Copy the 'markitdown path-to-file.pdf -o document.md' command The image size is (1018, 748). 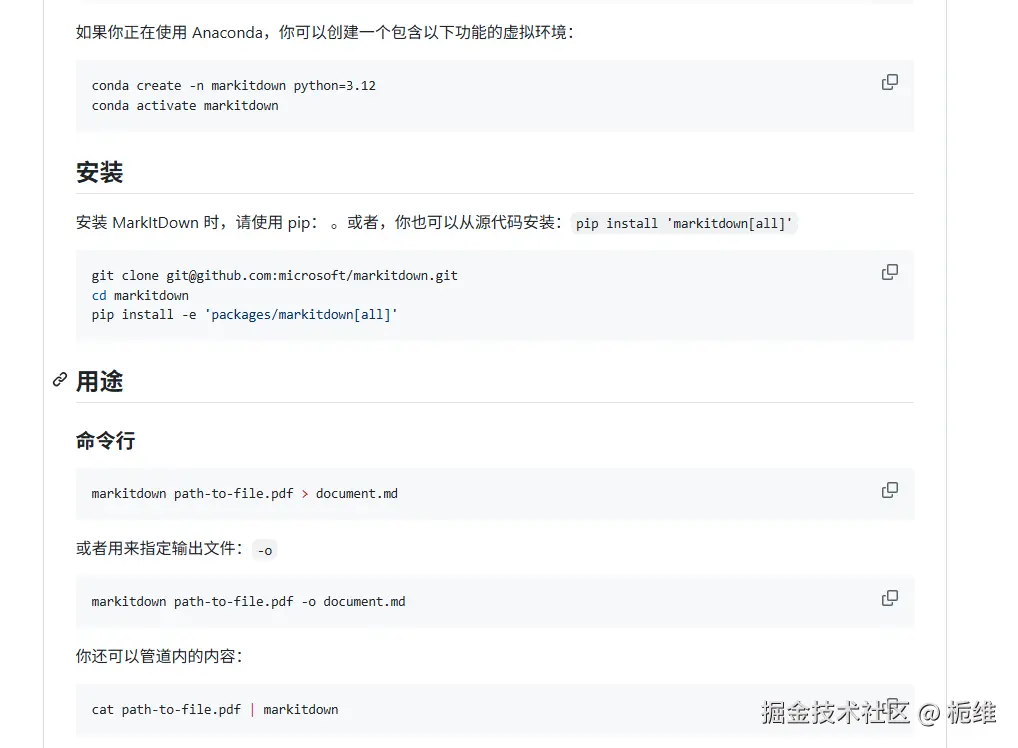889,599
